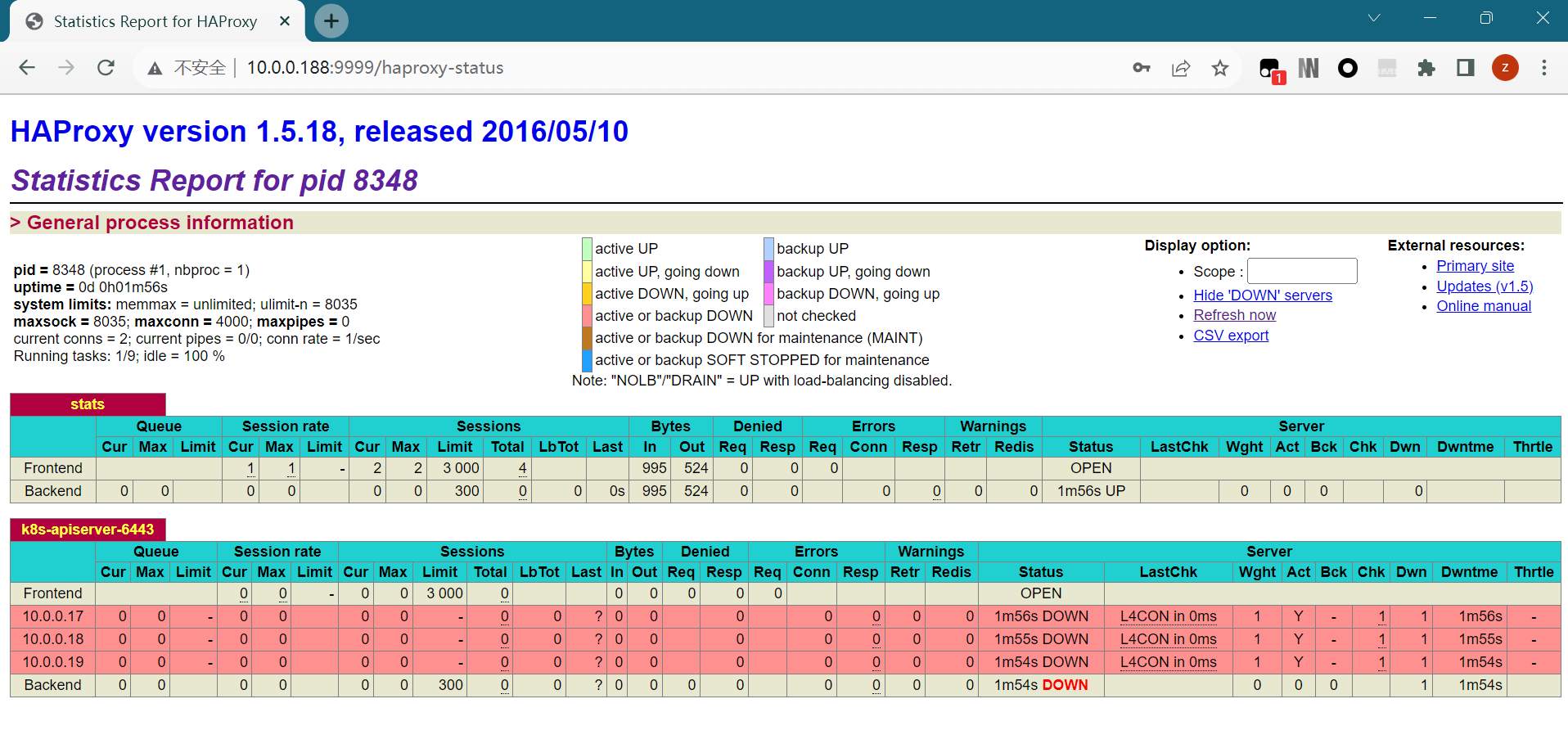Click the General process information heading
The height and width of the screenshot is (744, 1568).
(x=160, y=223)
